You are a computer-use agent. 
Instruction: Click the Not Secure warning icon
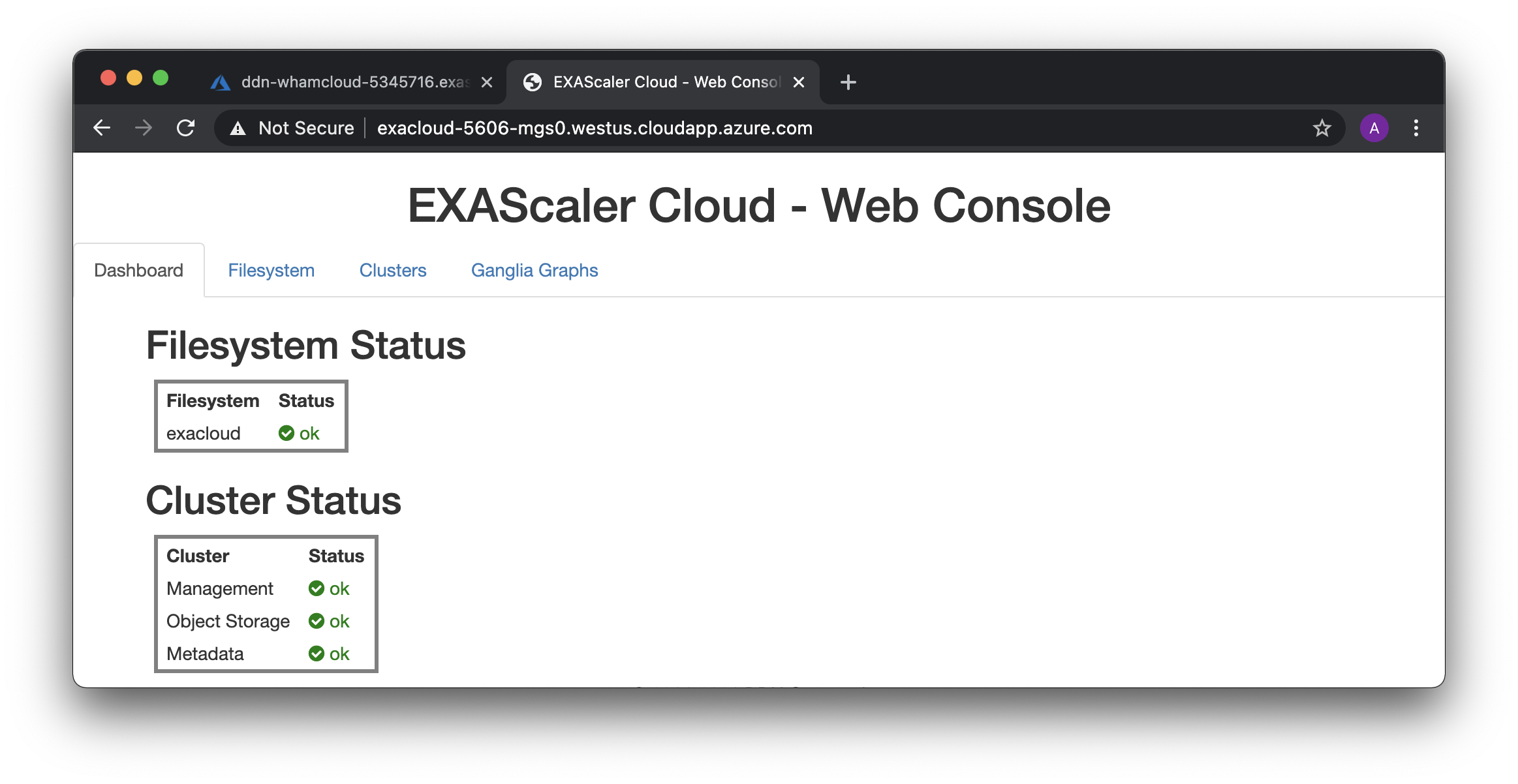(238, 128)
